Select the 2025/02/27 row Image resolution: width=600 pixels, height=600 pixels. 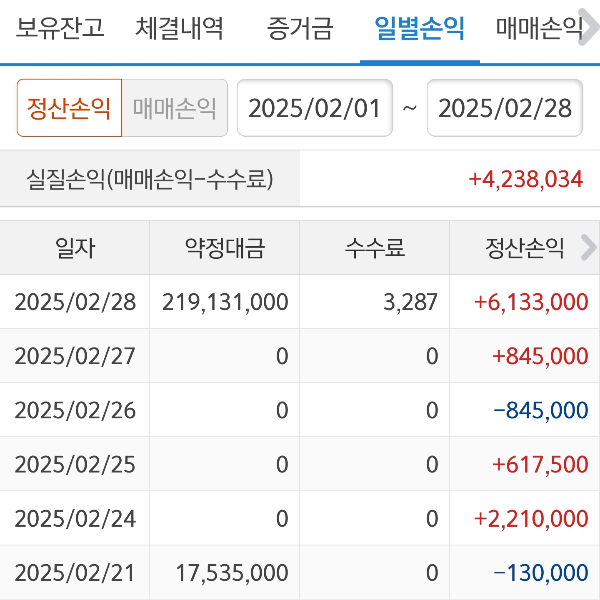[x=75, y=356]
